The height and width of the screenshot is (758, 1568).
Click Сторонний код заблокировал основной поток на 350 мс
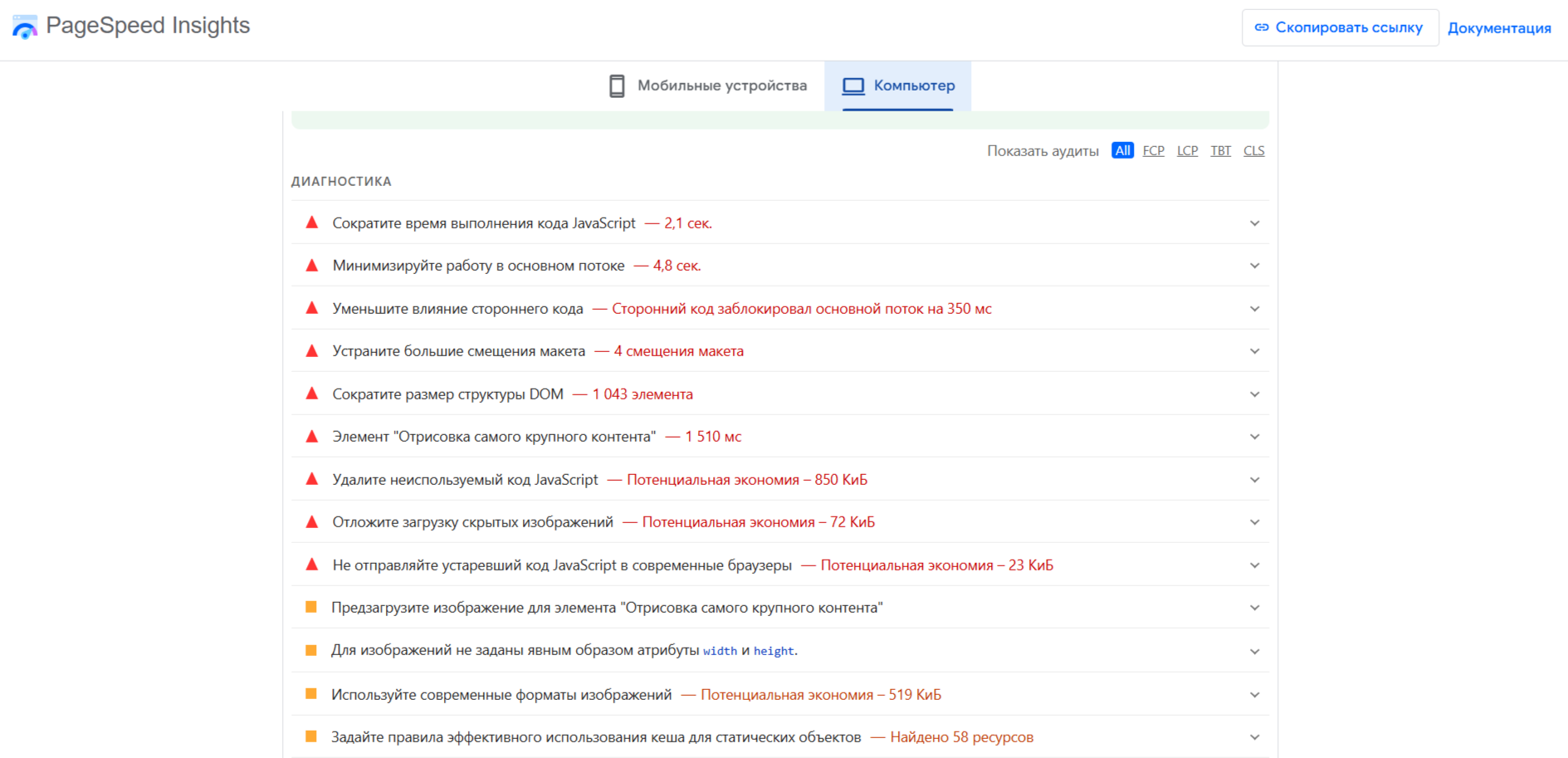point(802,309)
